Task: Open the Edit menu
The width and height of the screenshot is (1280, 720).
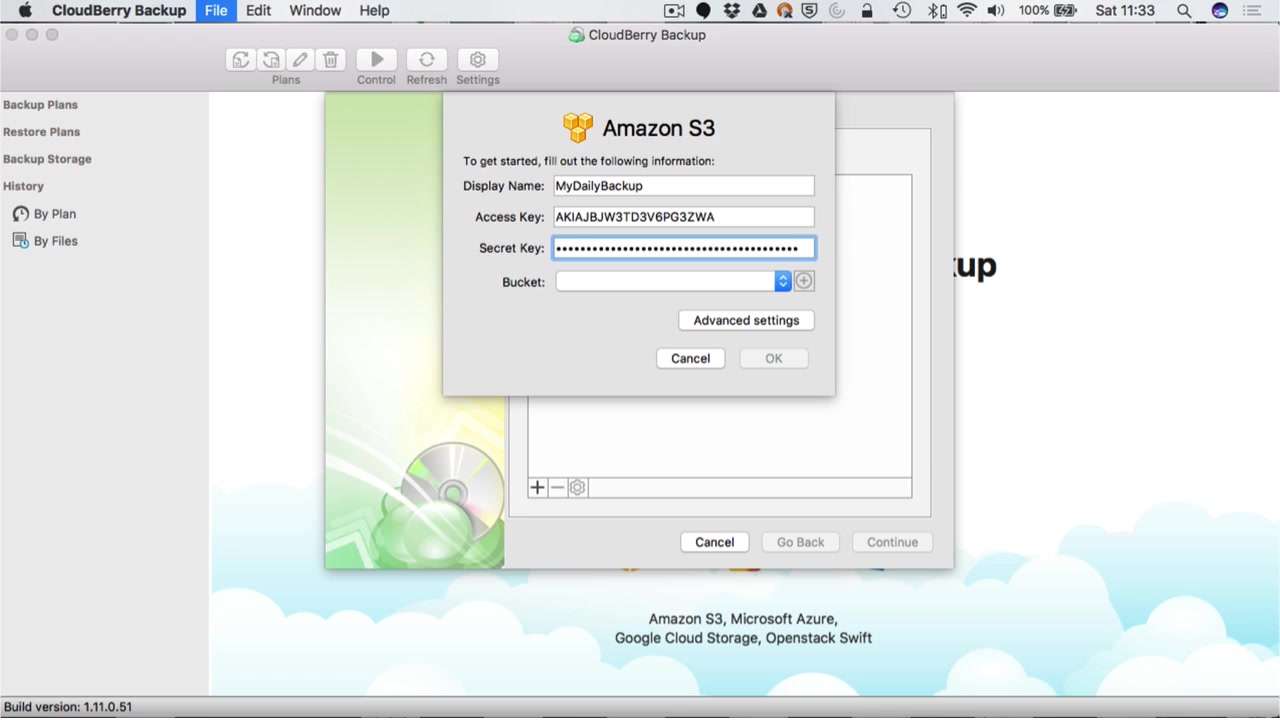Action: pos(258,11)
